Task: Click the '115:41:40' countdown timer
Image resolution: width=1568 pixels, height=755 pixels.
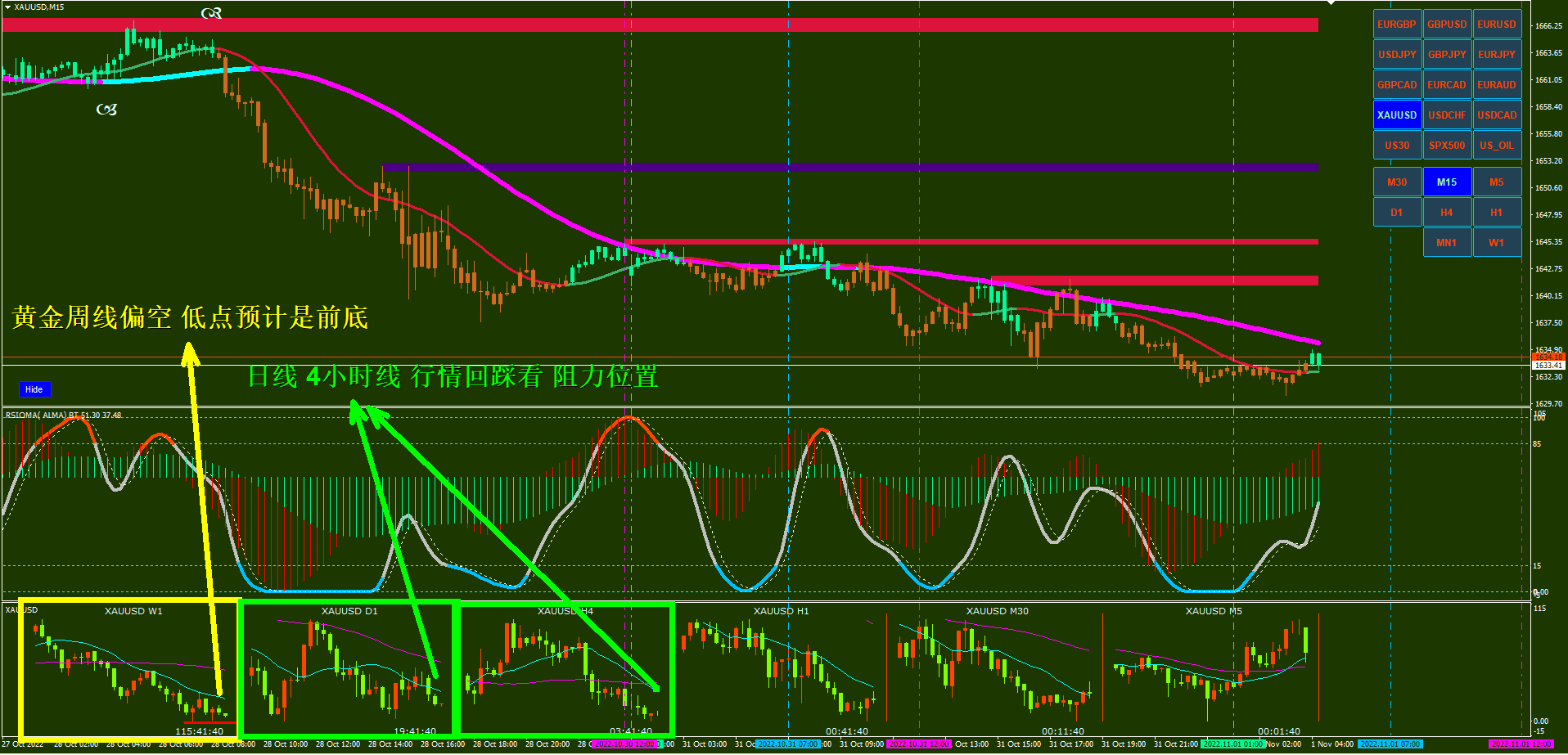Action: pos(199,731)
